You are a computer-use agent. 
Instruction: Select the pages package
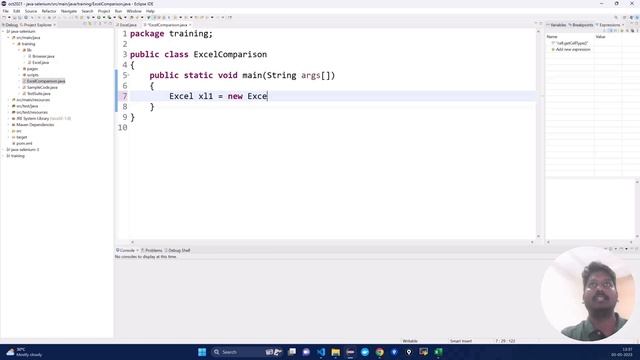click(32, 69)
